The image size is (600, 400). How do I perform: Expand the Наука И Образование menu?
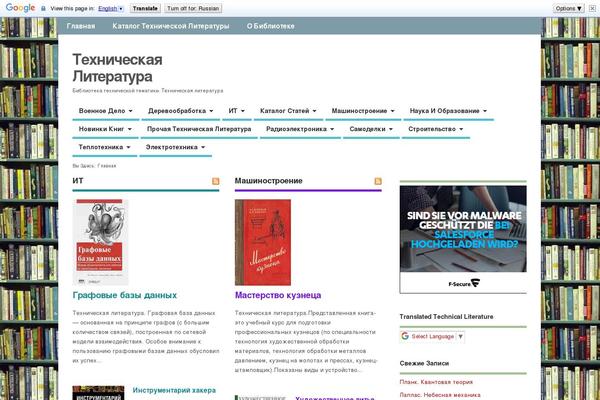448,111
